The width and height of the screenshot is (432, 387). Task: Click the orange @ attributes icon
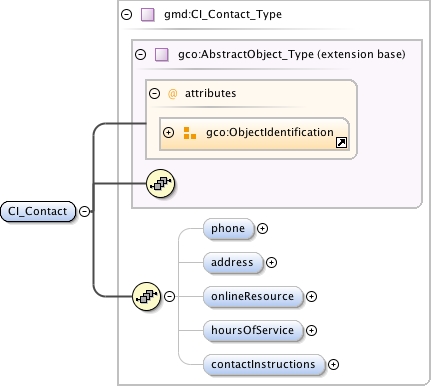pos(172,94)
